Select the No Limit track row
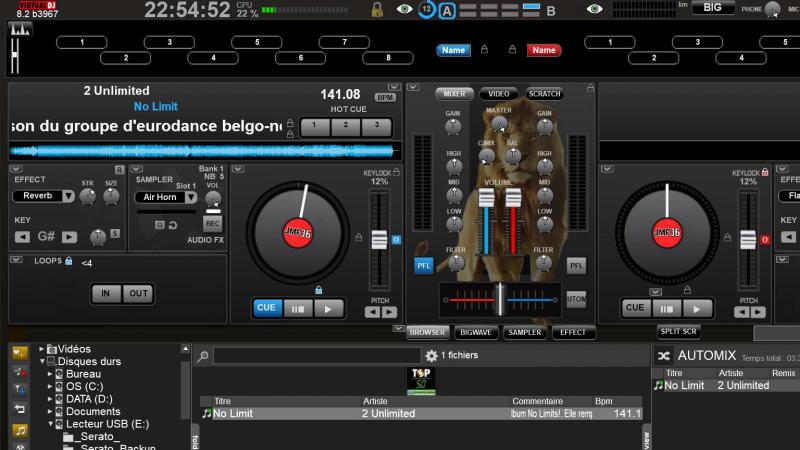 [x=421, y=414]
